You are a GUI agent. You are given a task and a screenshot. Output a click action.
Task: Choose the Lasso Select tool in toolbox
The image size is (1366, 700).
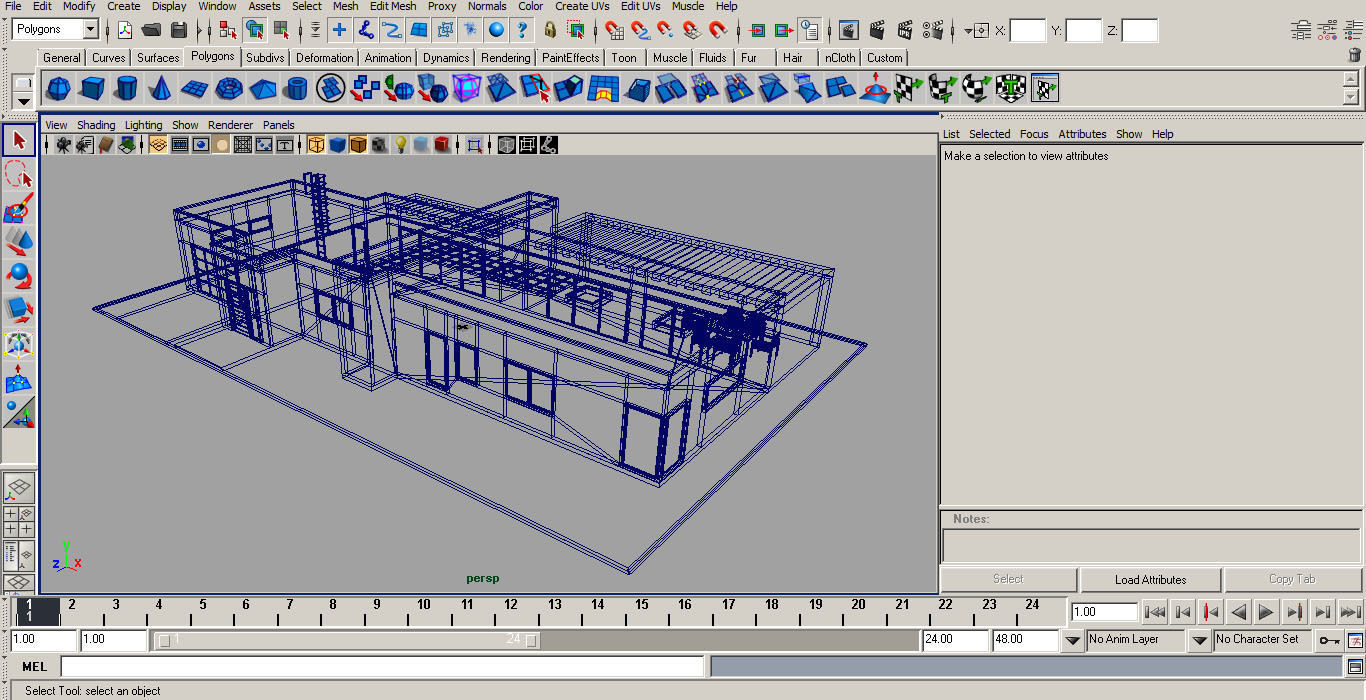coord(19,175)
